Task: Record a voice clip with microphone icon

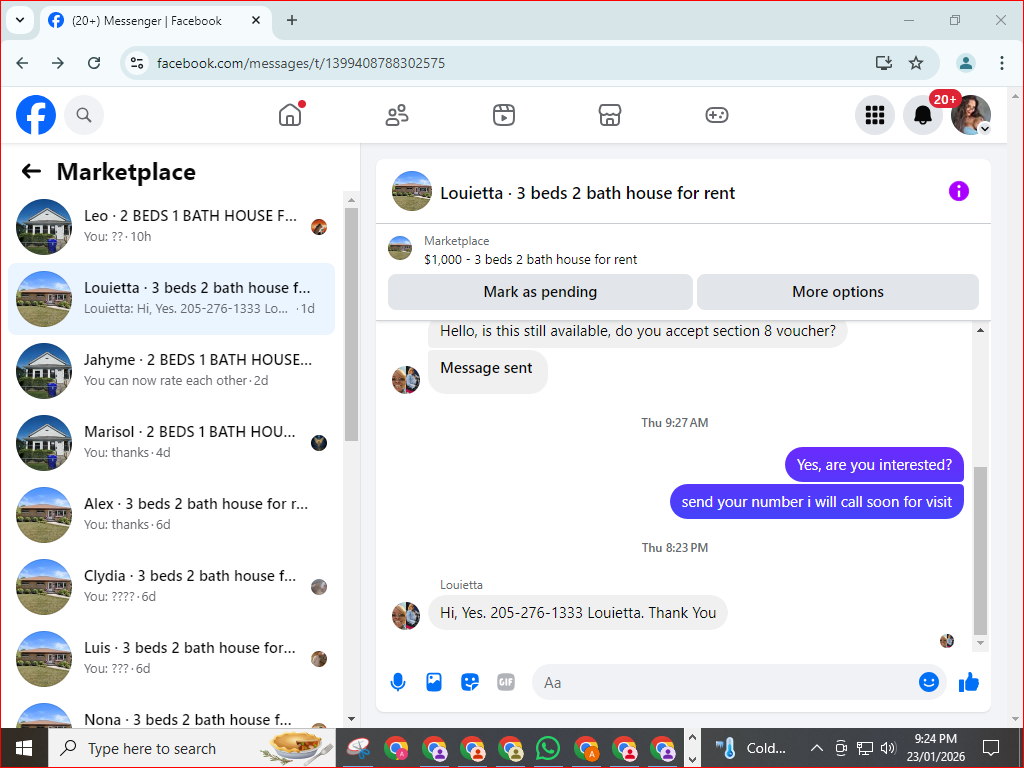Action: (x=398, y=682)
